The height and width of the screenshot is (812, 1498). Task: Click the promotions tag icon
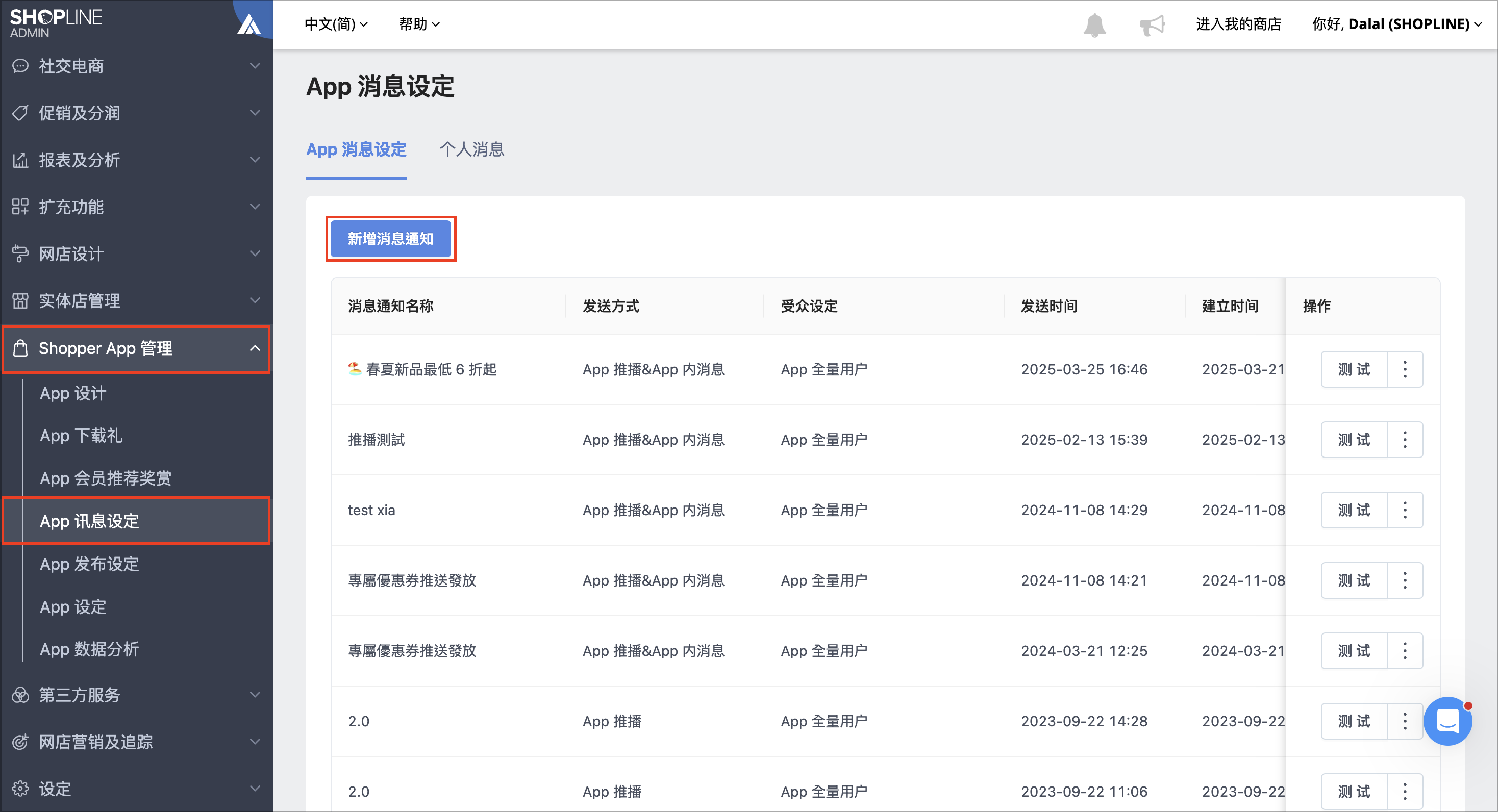pyautogui.click(x=20, y=113)
